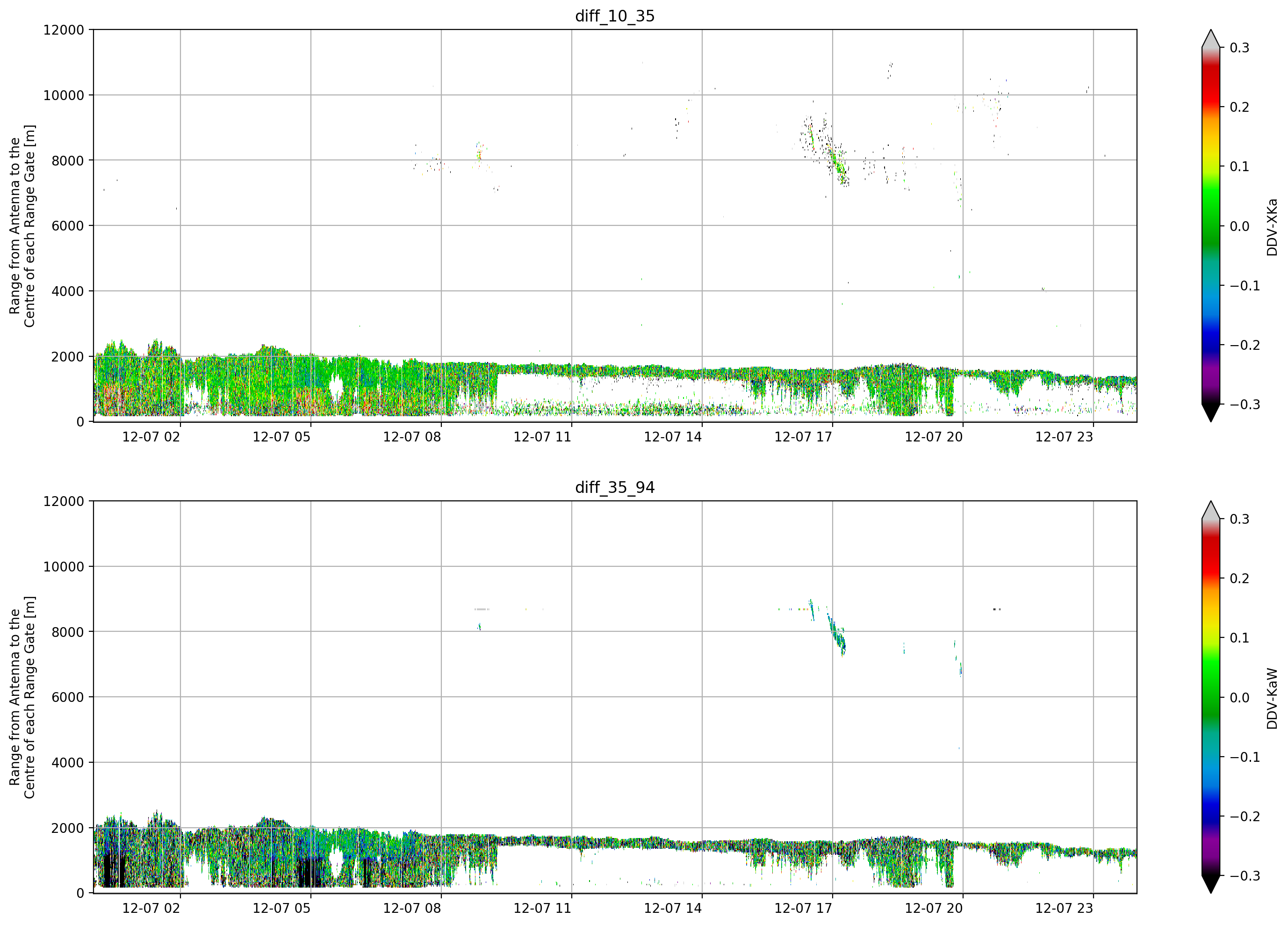Click the 12-07 20 x-tick under the diff_10_35 plot
This screenshot has width=1288, height=925.
click(934, 437)
